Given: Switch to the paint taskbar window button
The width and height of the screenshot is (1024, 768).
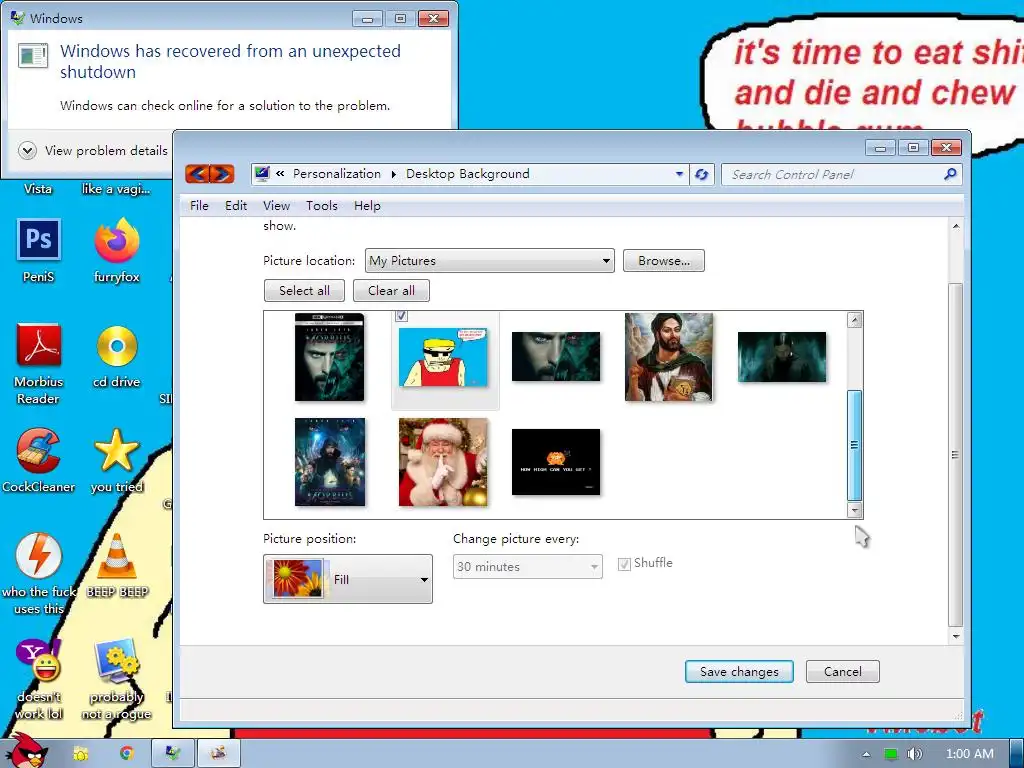Looking at the screenshot, I should point(219,754).
